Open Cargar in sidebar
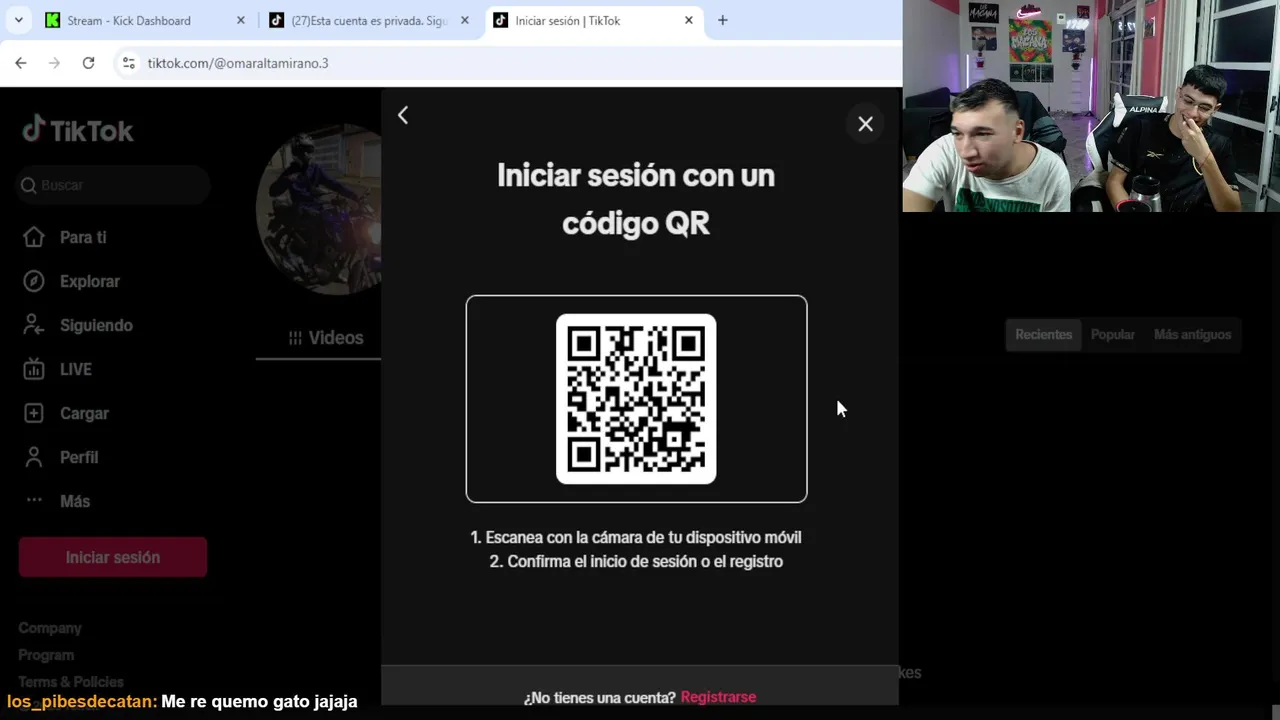 (x=84, y=413)
